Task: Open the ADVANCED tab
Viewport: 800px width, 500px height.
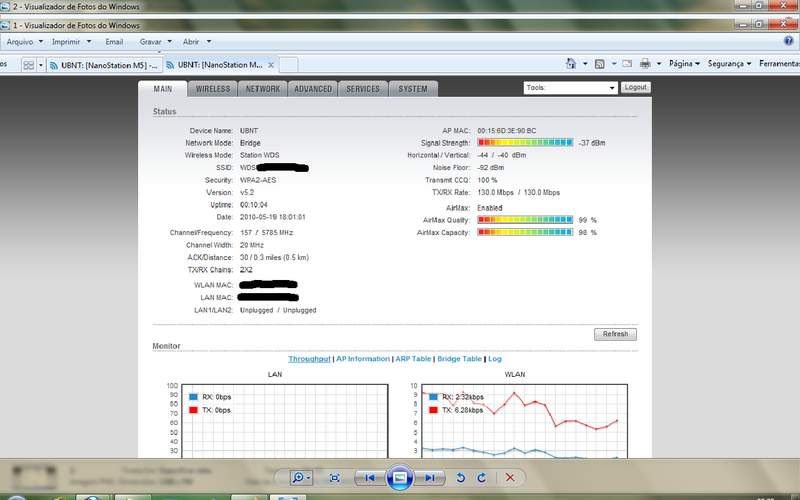Action: 313,89
